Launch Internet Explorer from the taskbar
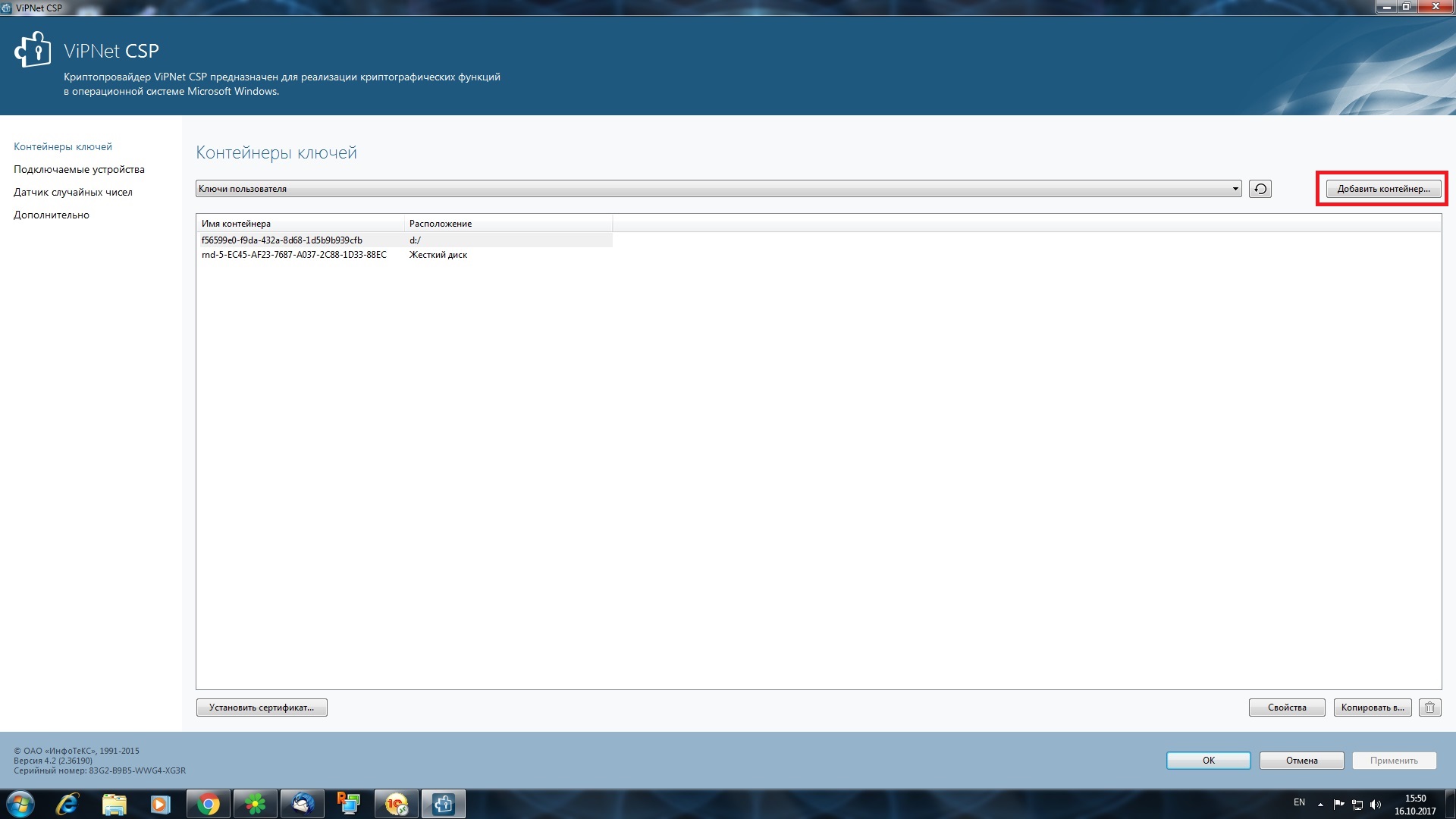 tap(67, 804)
